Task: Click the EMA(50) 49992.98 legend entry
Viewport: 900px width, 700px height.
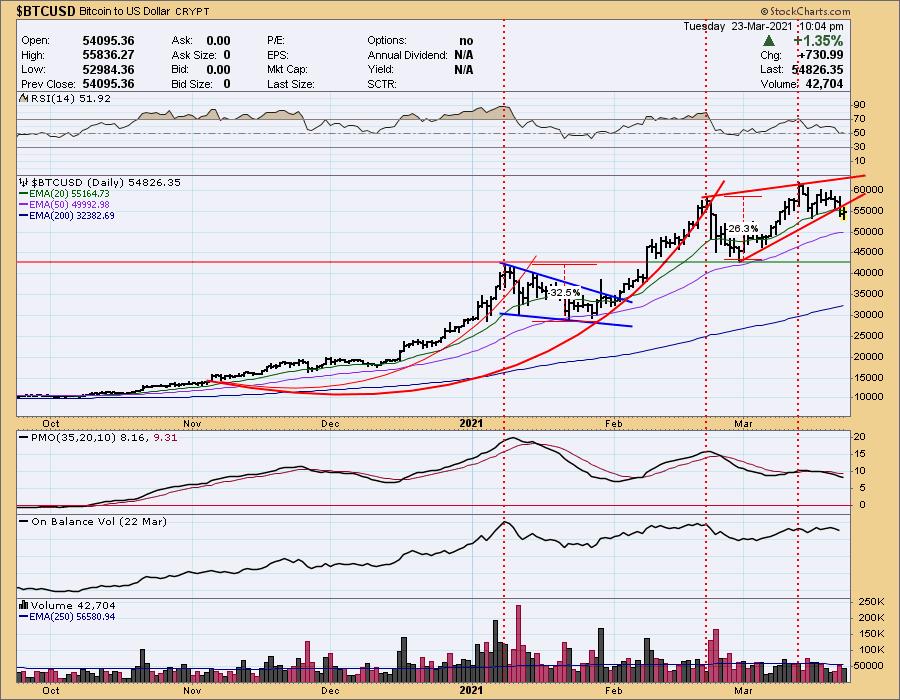Action: (64, 205)
